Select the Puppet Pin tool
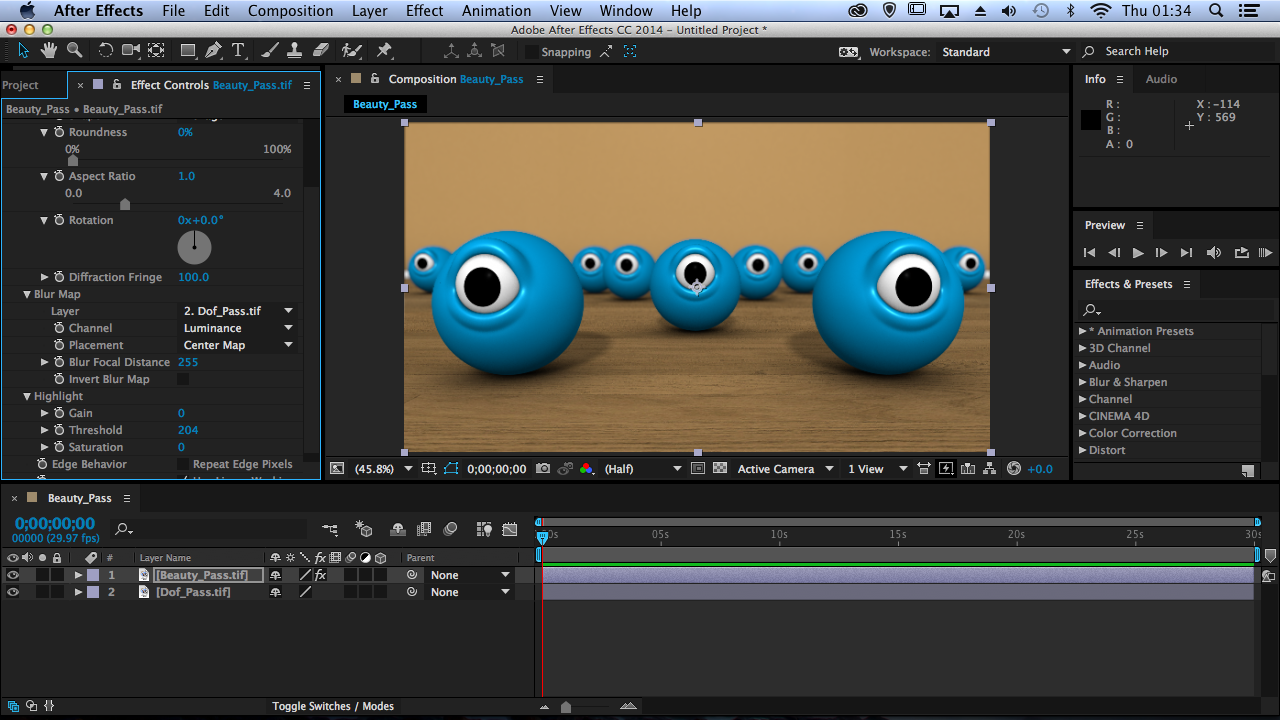Screen dimensions: 1280x720 pos(385,50)
